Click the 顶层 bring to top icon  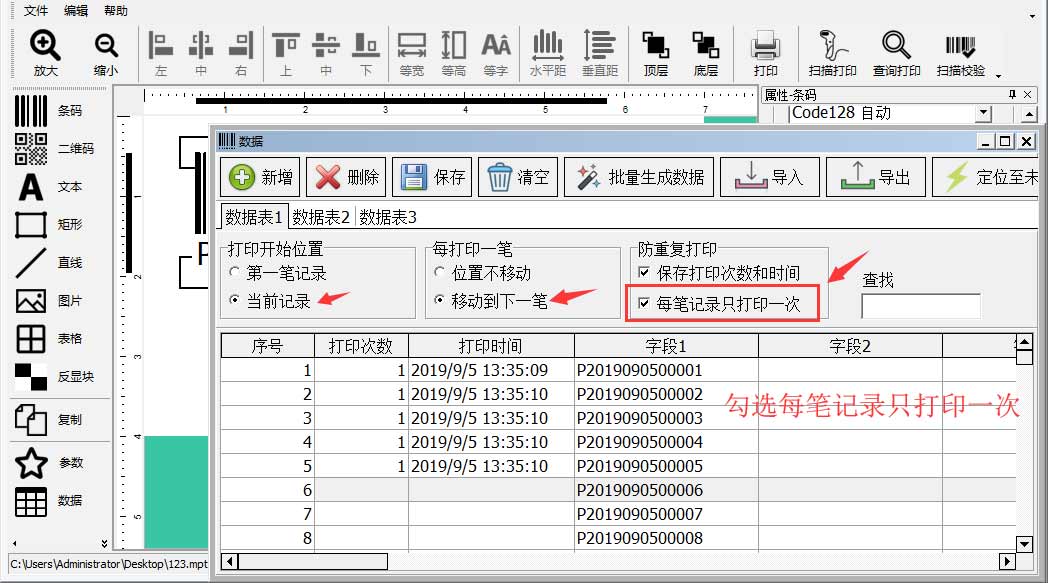point(655,46)
